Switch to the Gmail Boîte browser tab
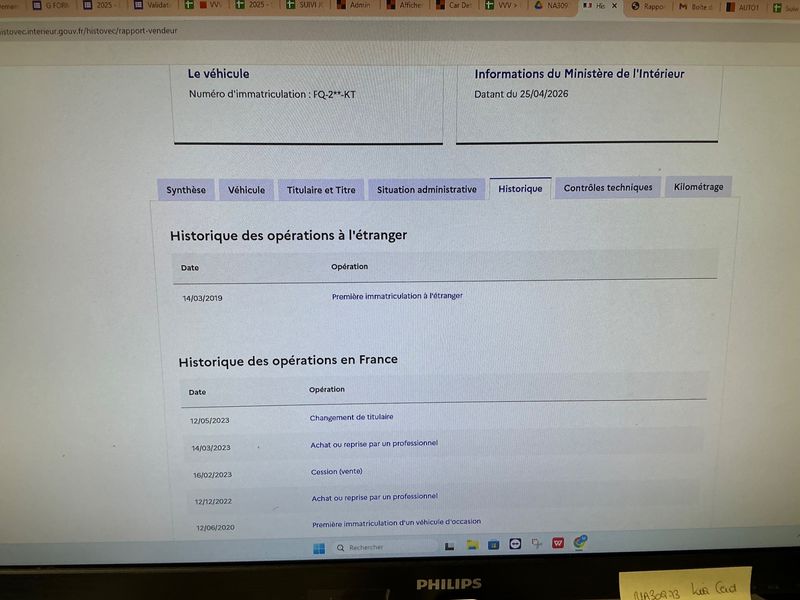This screenshot has width=800, height=600. point(695,7)
